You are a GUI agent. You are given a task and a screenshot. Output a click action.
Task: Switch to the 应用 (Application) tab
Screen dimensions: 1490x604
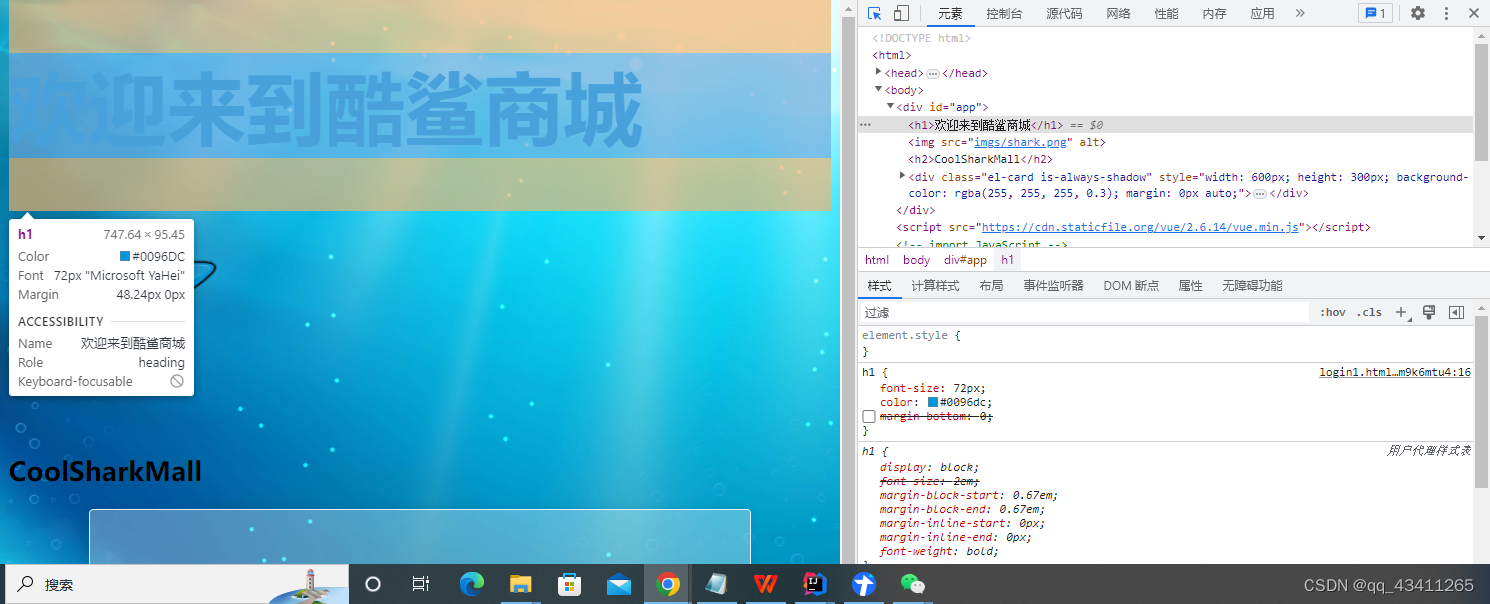(1262, 13)
